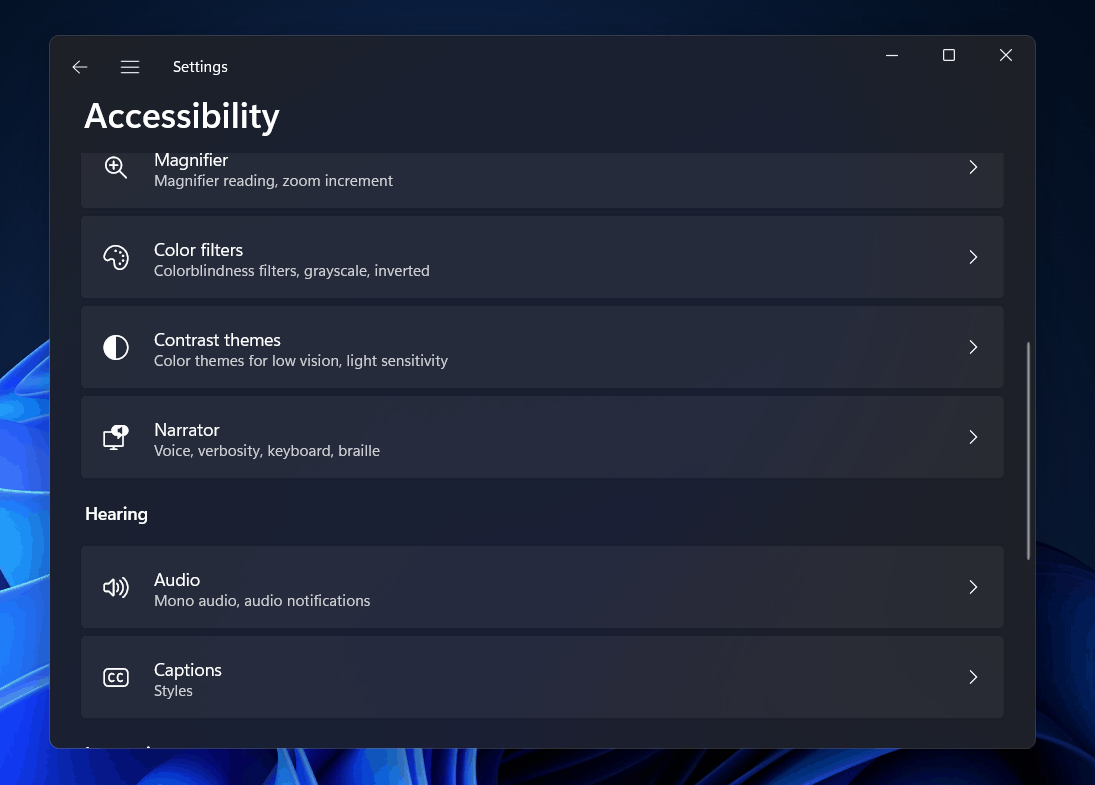1095x785 pixels.
Task: Expand Color filters using right chevron
Action: pyautogui.click(x=973, y=258)
